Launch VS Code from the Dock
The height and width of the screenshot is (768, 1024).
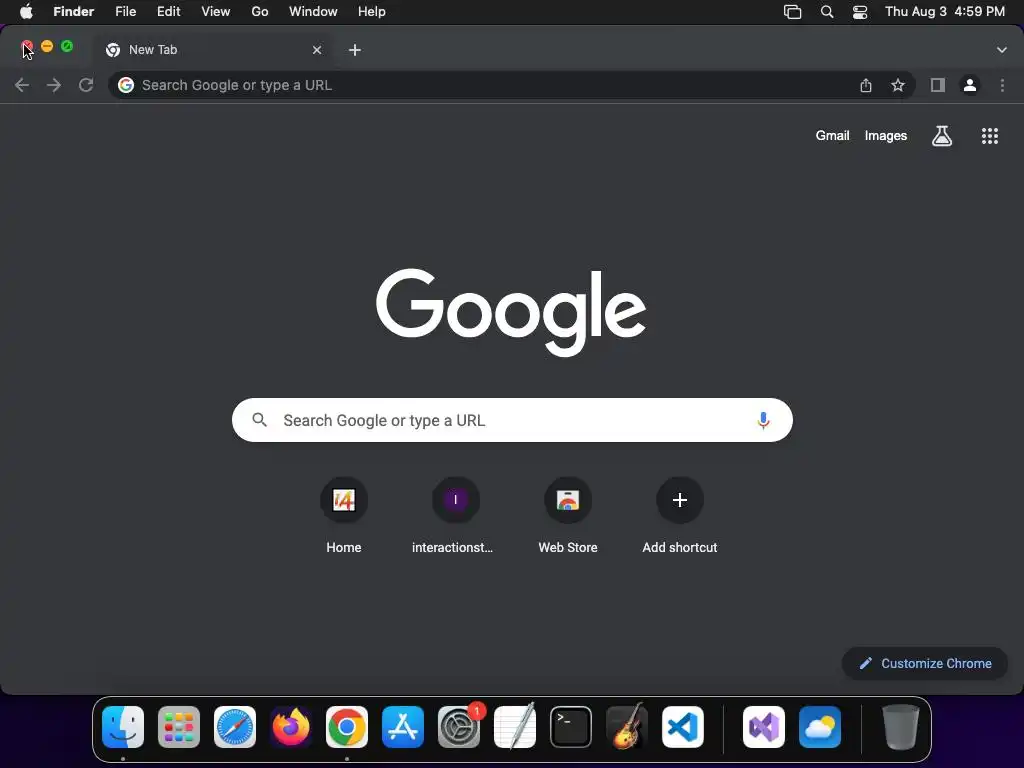click(683, 727)
